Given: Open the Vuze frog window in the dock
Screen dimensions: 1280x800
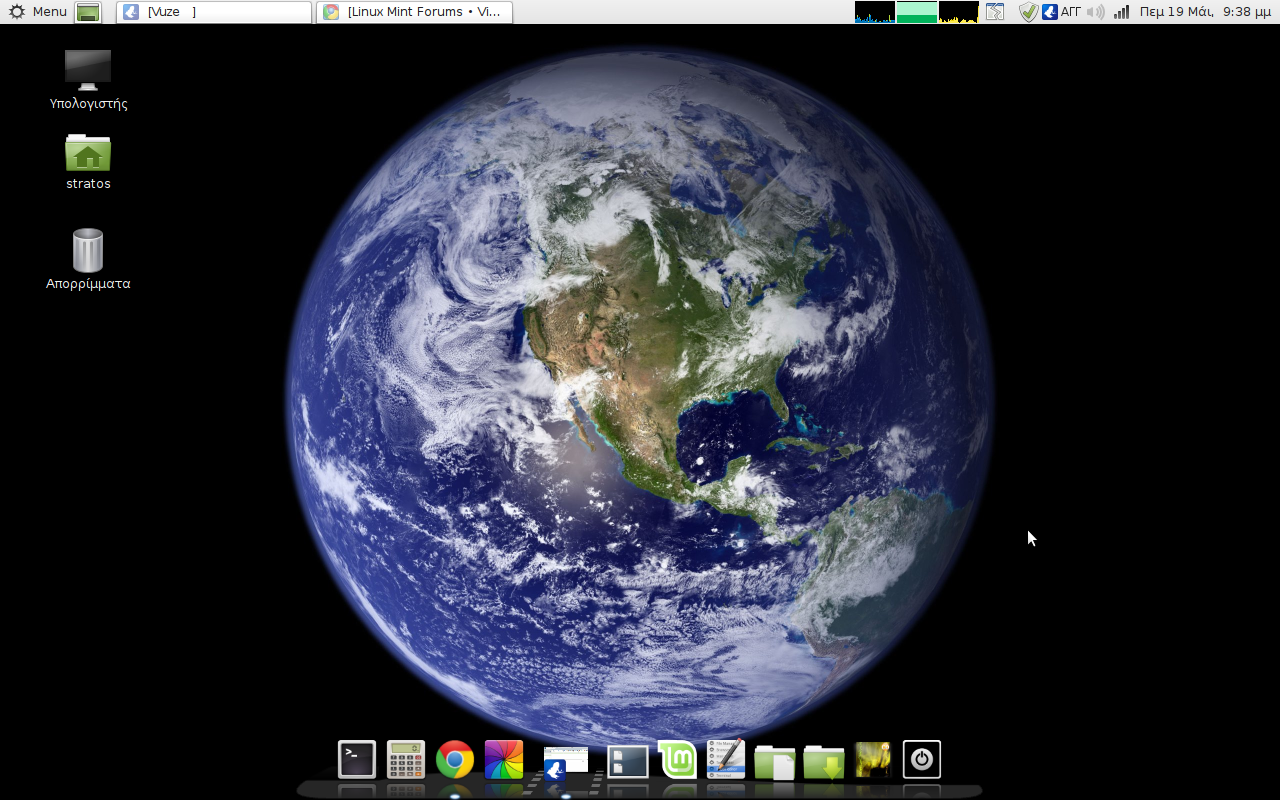Looking at the screenshot, I should 566,764.
